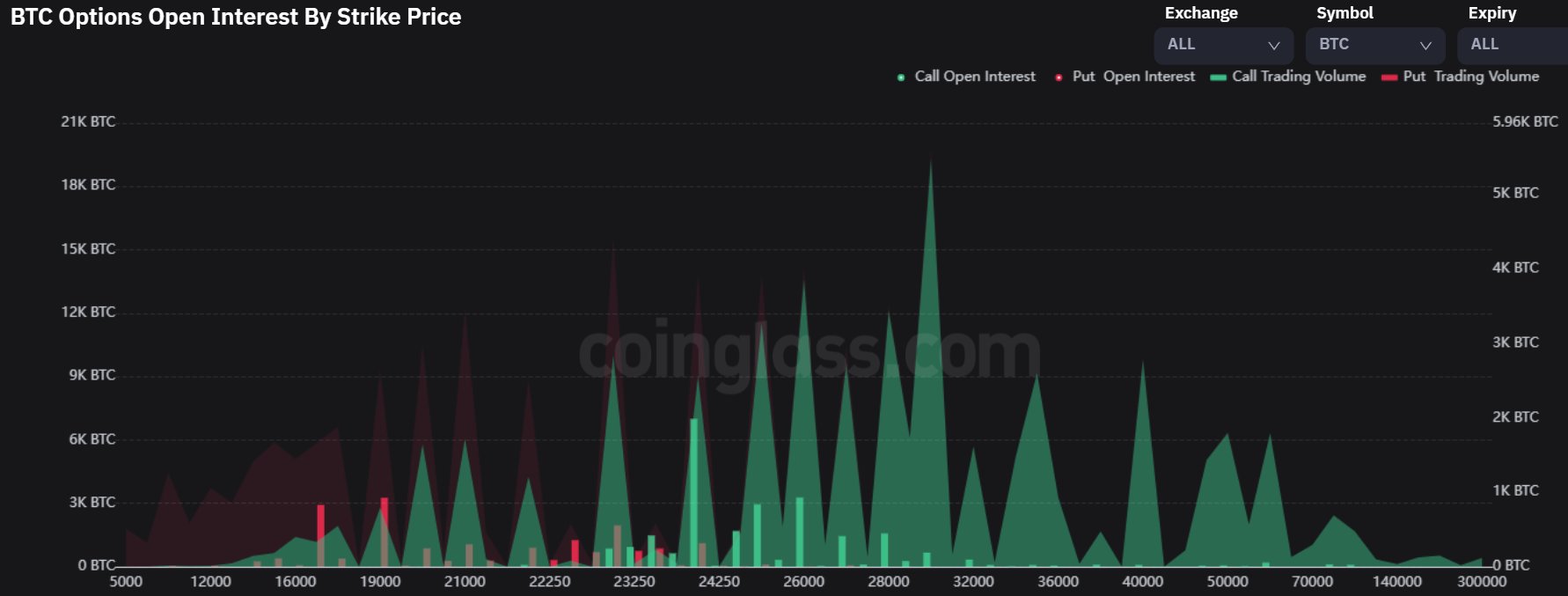Click the green volume peak above 40000
The image size is (1568, 596).
tap(1143, 365)
